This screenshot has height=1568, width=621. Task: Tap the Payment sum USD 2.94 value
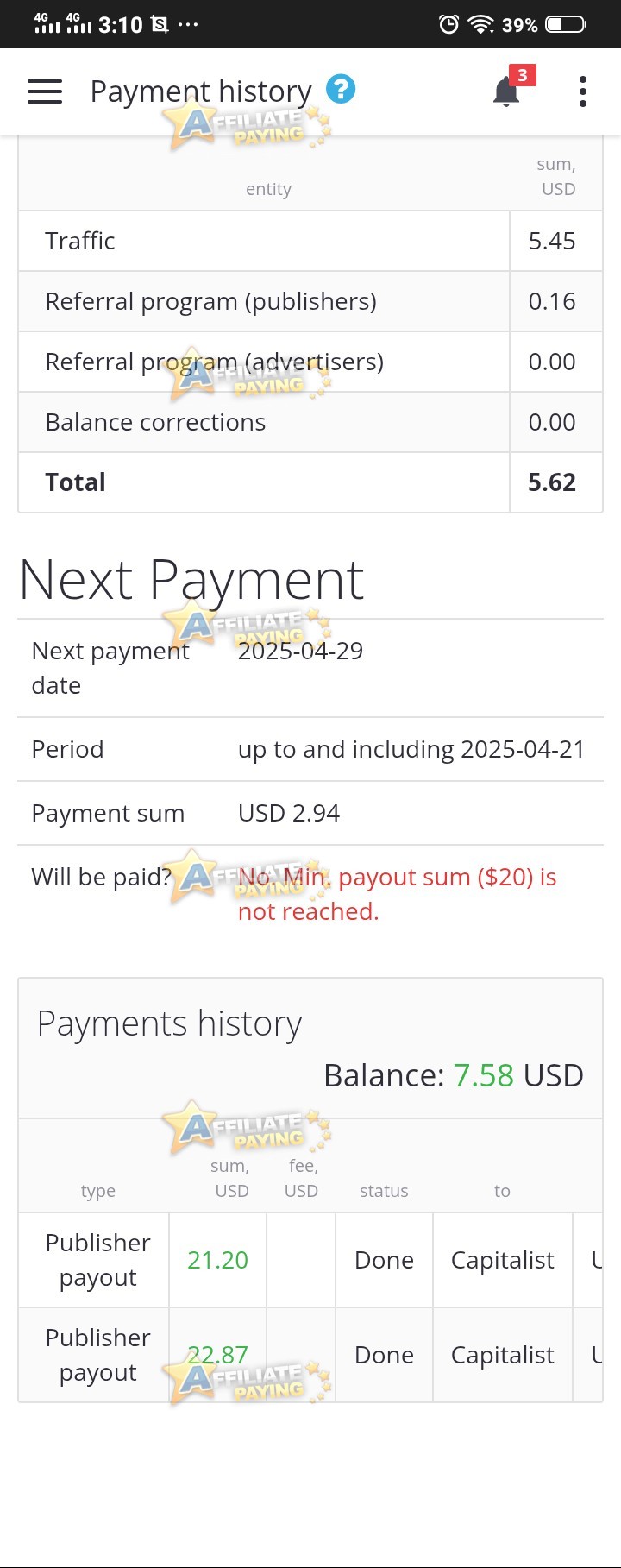289,813
